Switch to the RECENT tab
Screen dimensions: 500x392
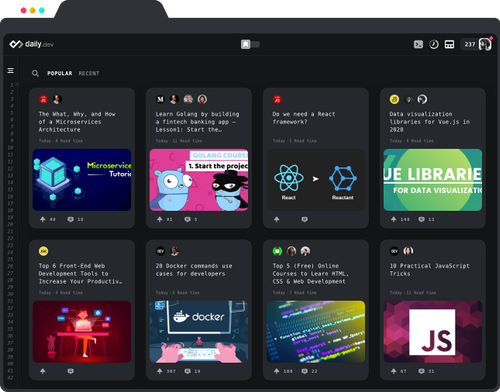coord(89,73)
